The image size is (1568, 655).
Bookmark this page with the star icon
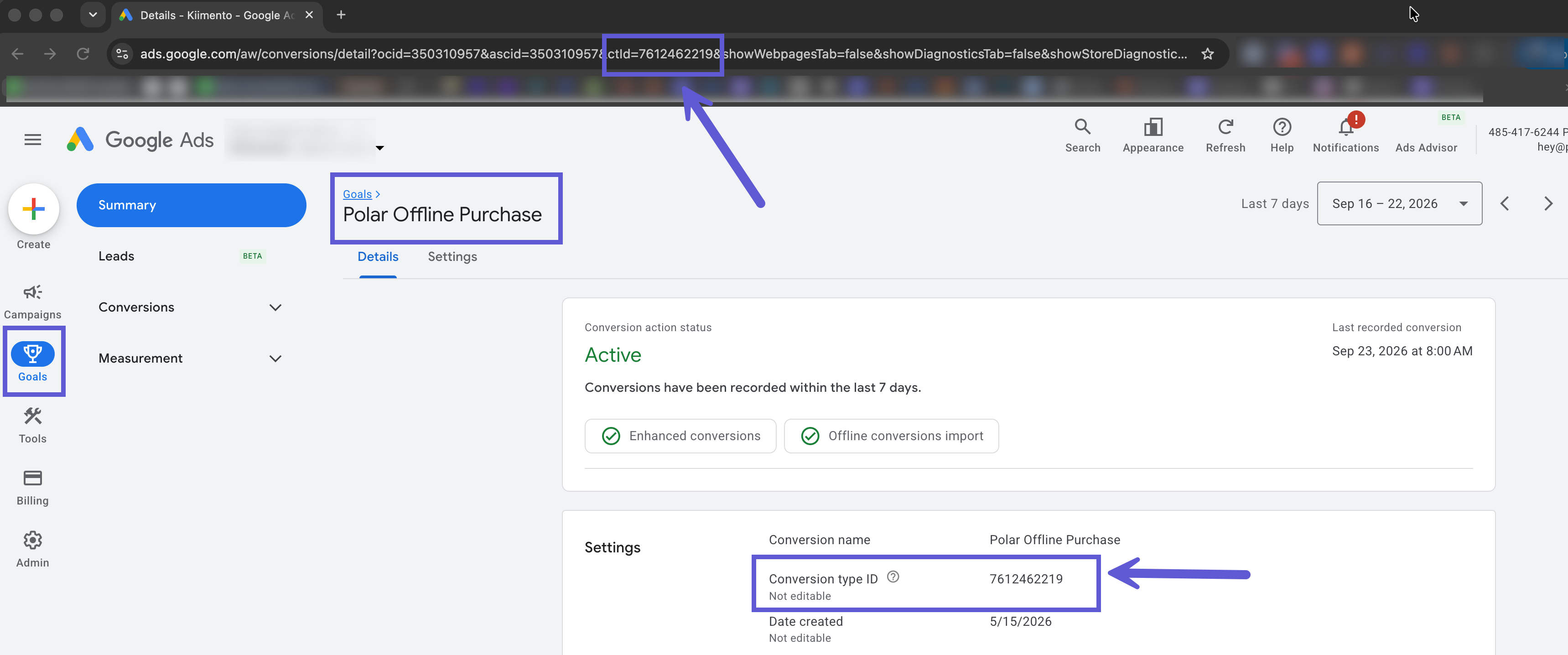1208,53
